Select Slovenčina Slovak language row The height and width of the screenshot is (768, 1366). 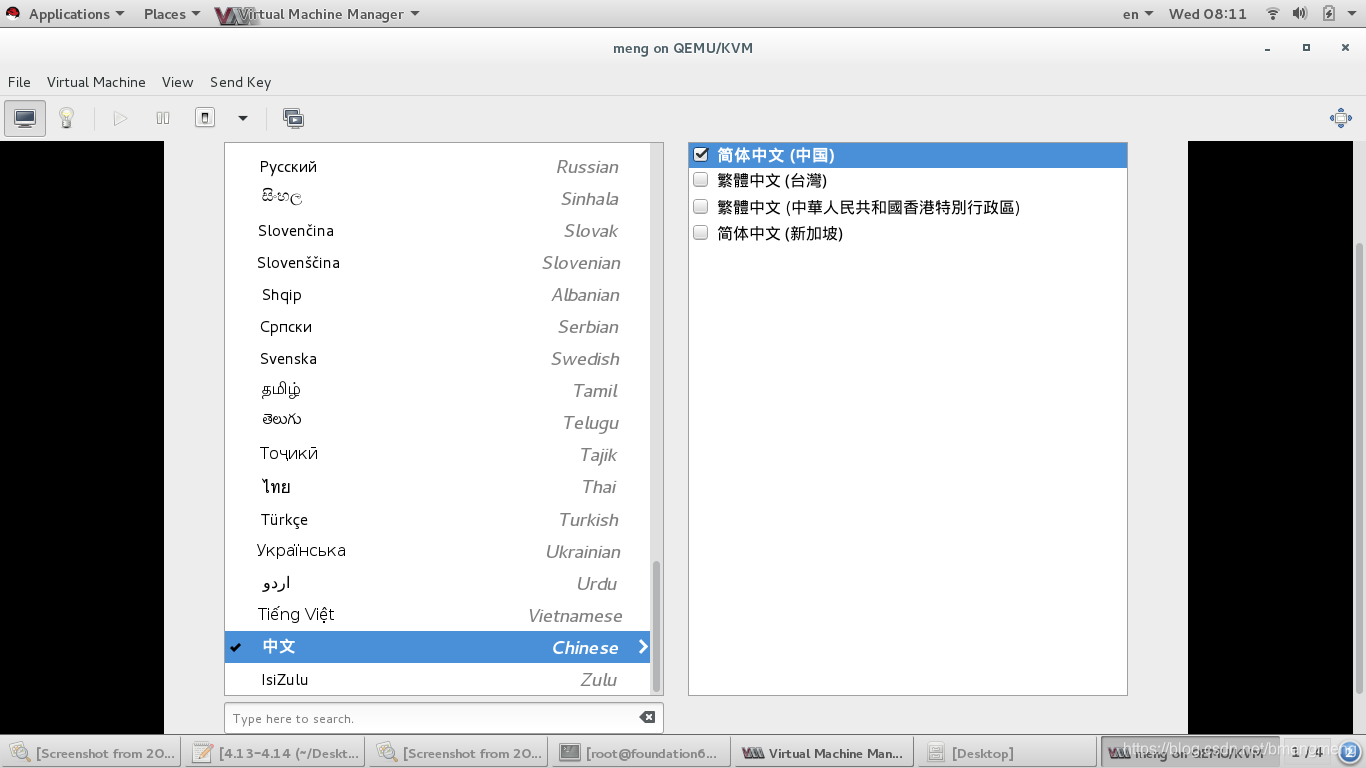pyautogui.click(x=438, y=231)
